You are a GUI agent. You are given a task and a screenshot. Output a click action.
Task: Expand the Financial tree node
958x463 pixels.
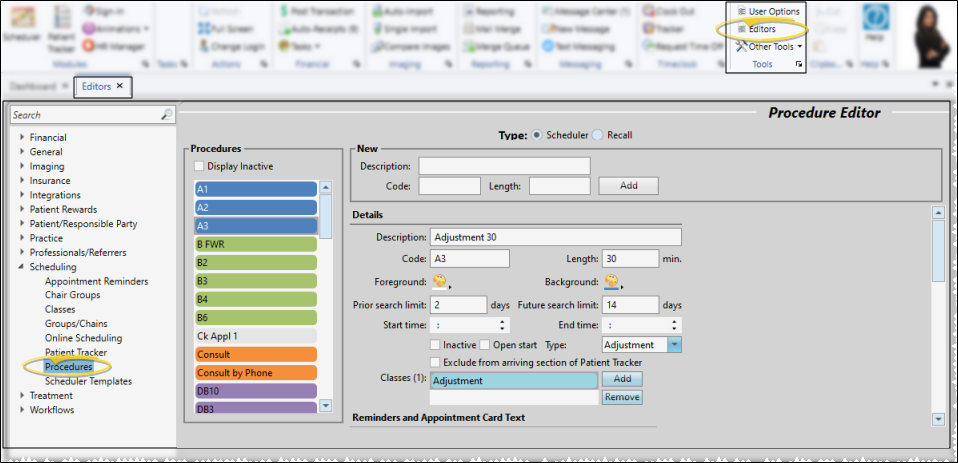(x=22, y=138)
